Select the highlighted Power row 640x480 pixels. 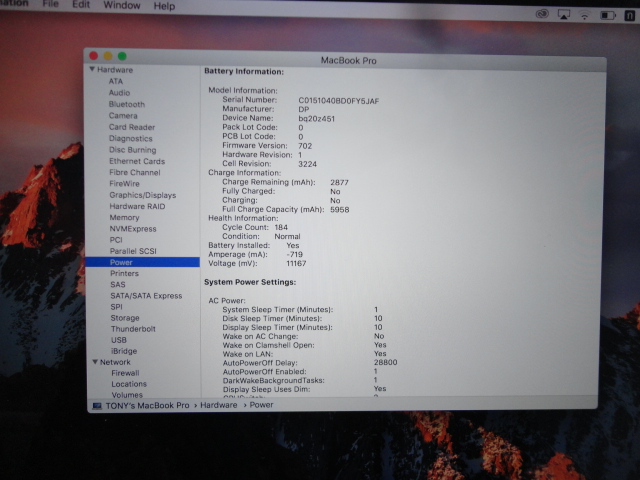tap(142, 262)
